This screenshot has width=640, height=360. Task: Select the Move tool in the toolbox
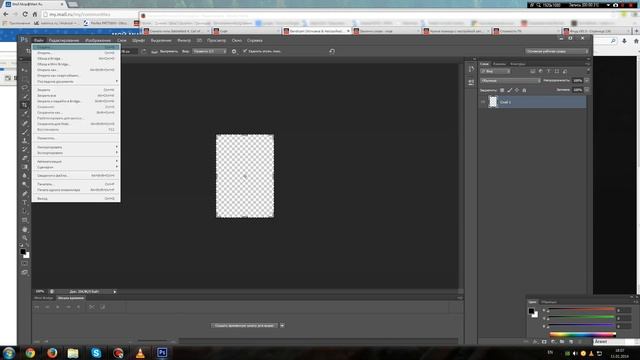(x=24, y=70)
